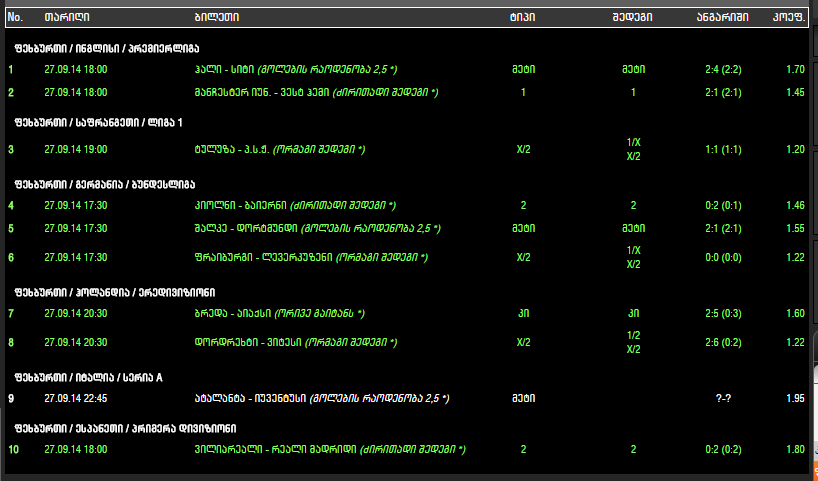
Task: Click row number '10'
Action: [x=14, y=450]
